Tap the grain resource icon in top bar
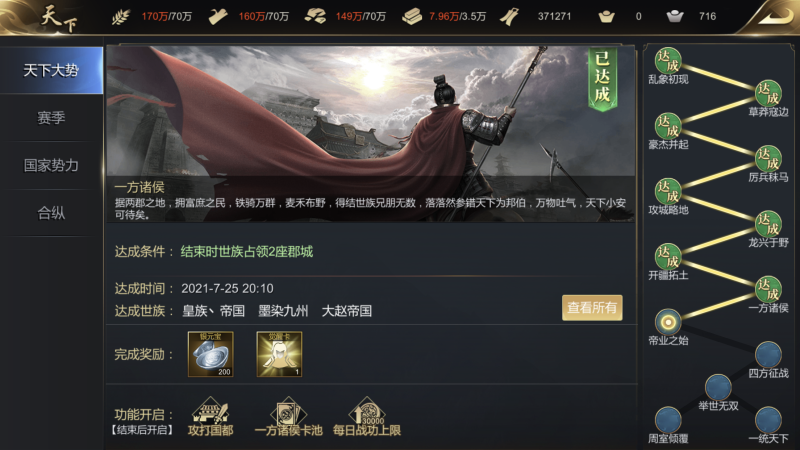800x450 pixels. coord(121,17)
